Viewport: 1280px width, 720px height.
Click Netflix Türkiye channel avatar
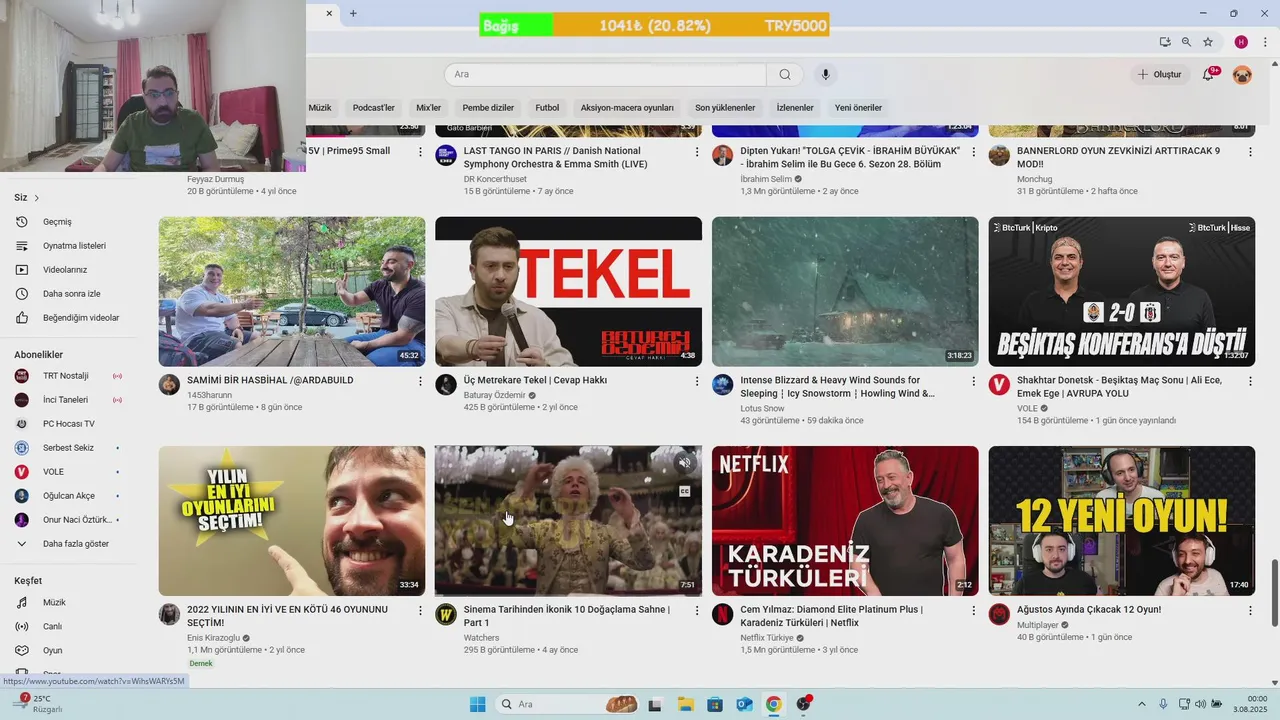click(722, 614)
